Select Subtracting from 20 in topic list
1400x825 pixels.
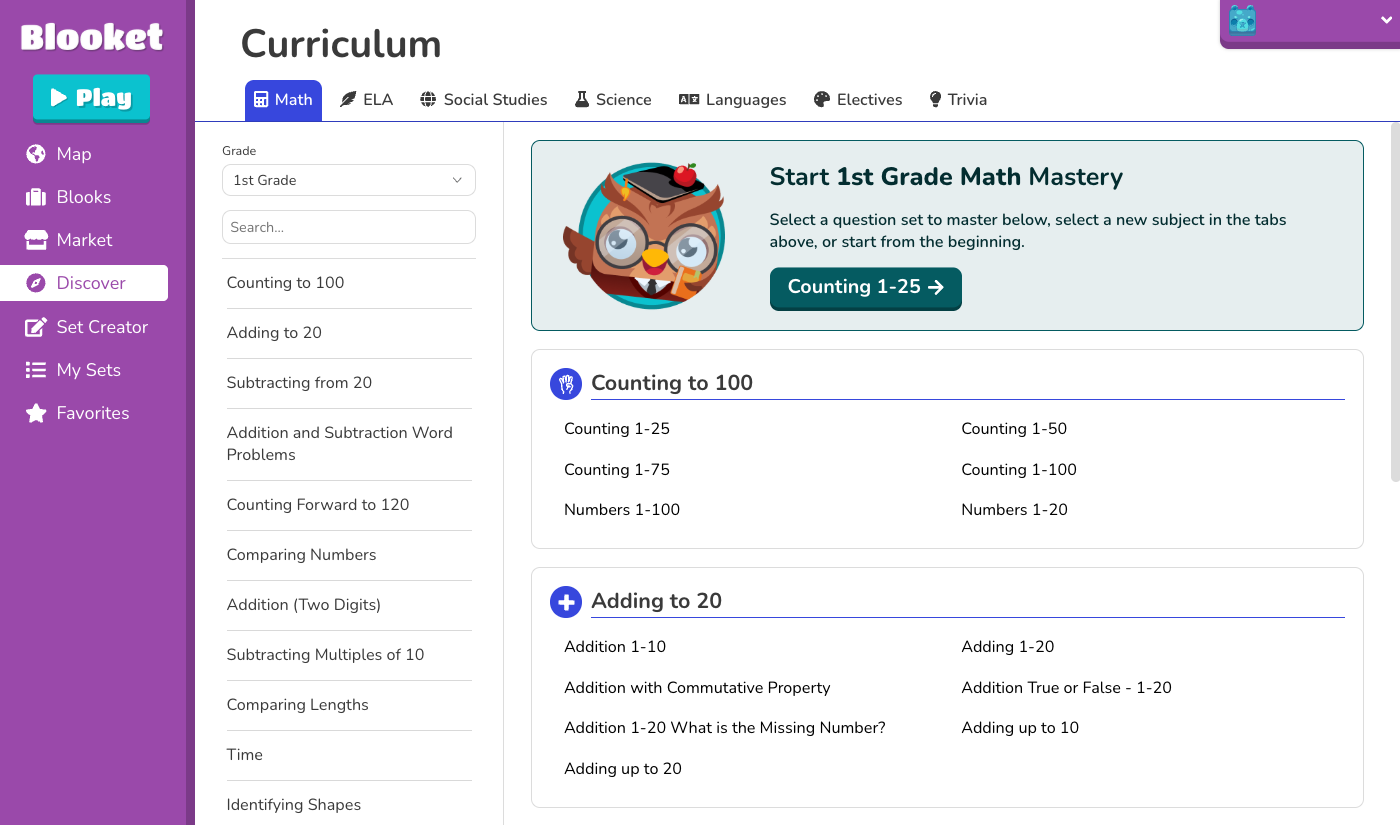(x=347, y=383)
